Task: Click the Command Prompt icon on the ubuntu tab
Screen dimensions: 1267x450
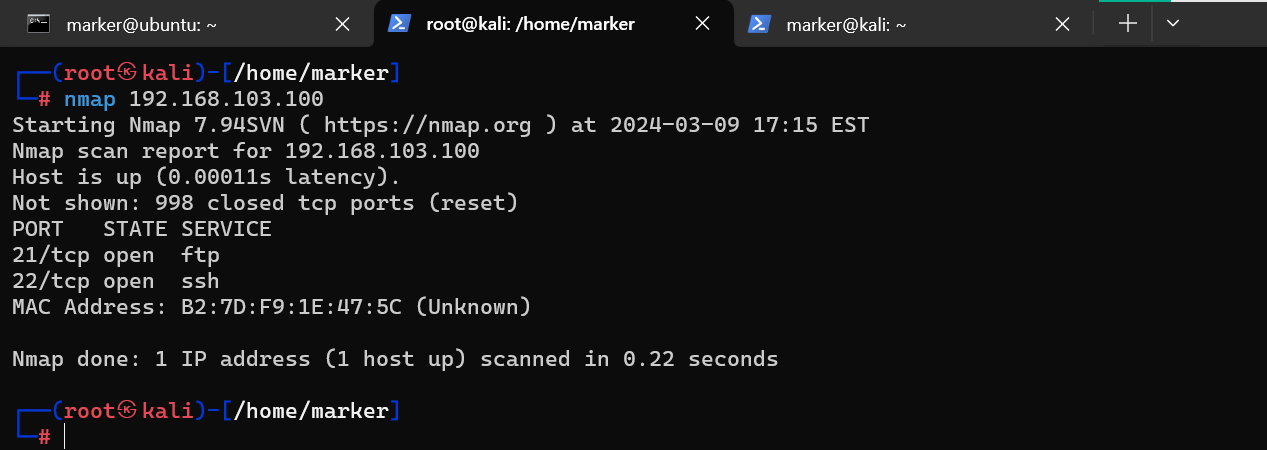Action: (39, 24)
